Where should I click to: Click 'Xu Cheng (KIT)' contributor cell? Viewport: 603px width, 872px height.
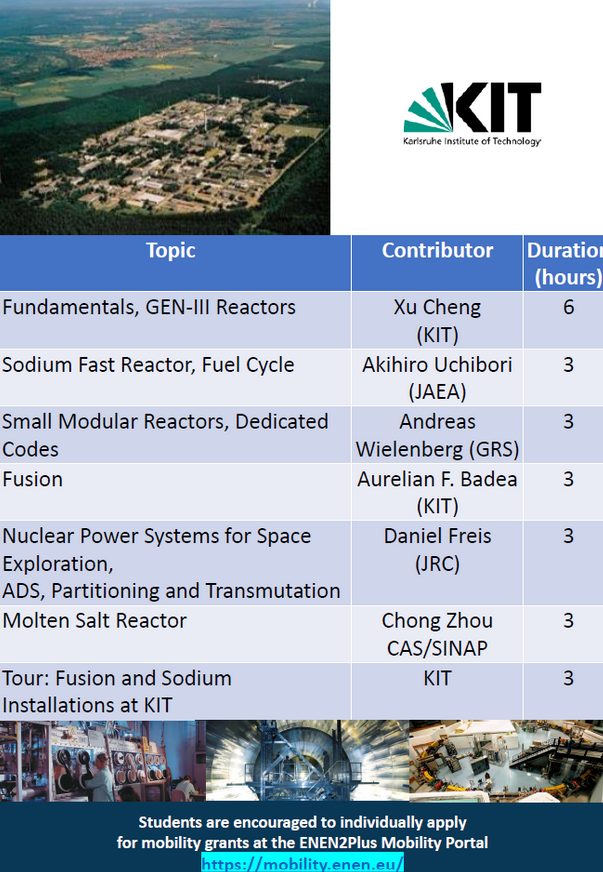point(437,320)
